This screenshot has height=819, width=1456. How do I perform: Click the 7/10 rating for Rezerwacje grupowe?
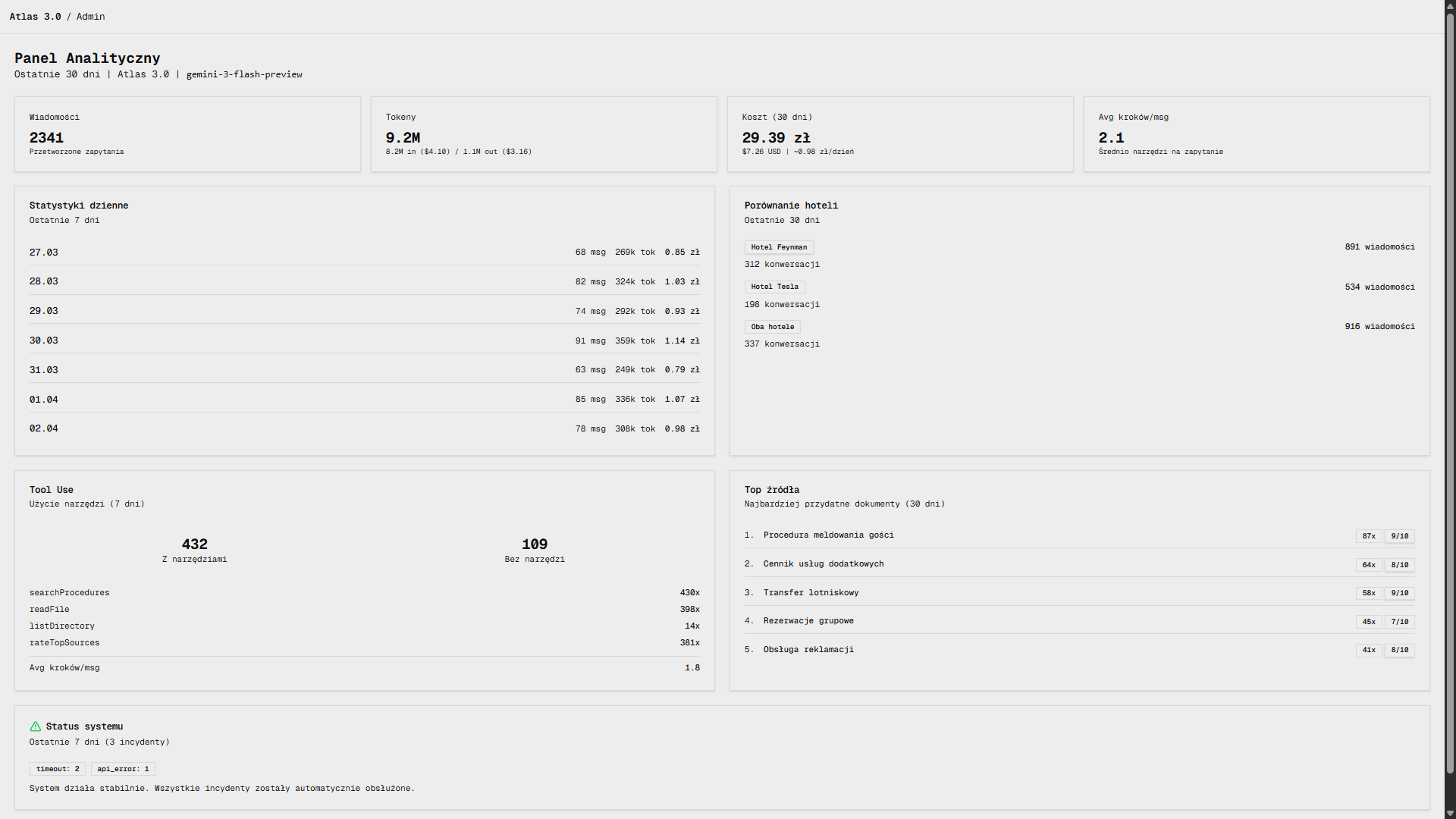coord(1399,622)
